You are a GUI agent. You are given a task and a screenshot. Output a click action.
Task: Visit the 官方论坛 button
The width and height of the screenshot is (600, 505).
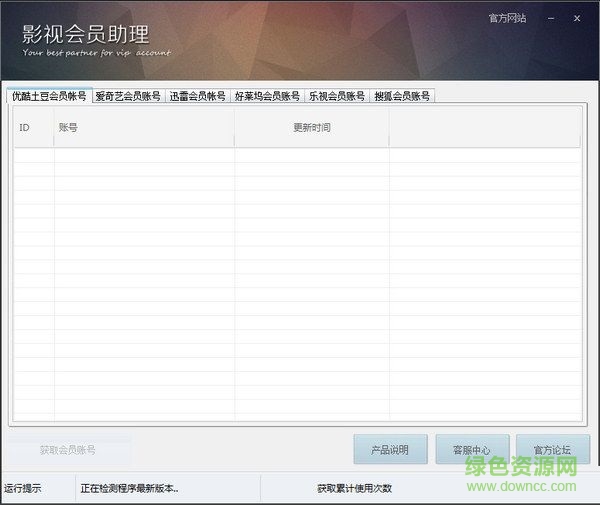[x=553, y=449]
